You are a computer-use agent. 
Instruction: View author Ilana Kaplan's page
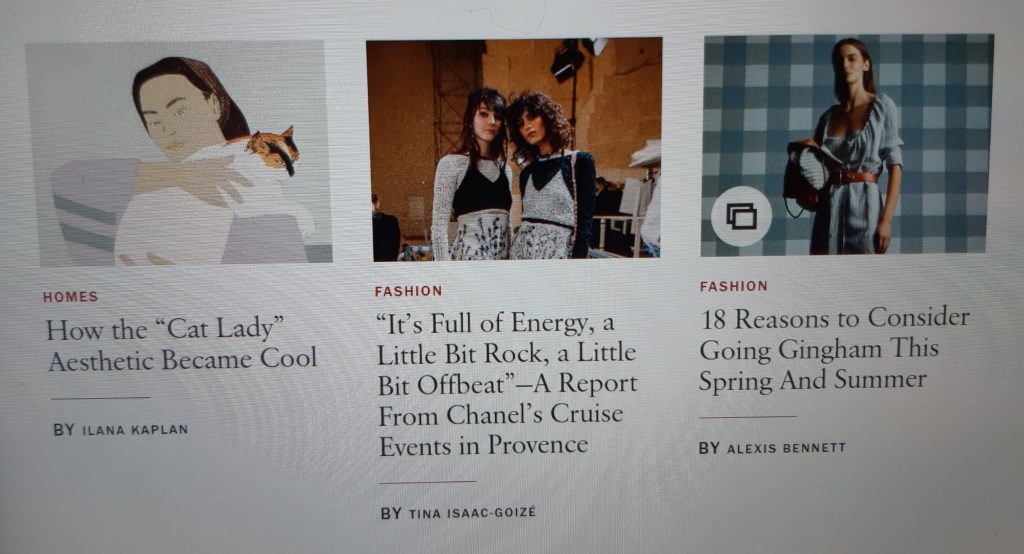click(135, 430)
